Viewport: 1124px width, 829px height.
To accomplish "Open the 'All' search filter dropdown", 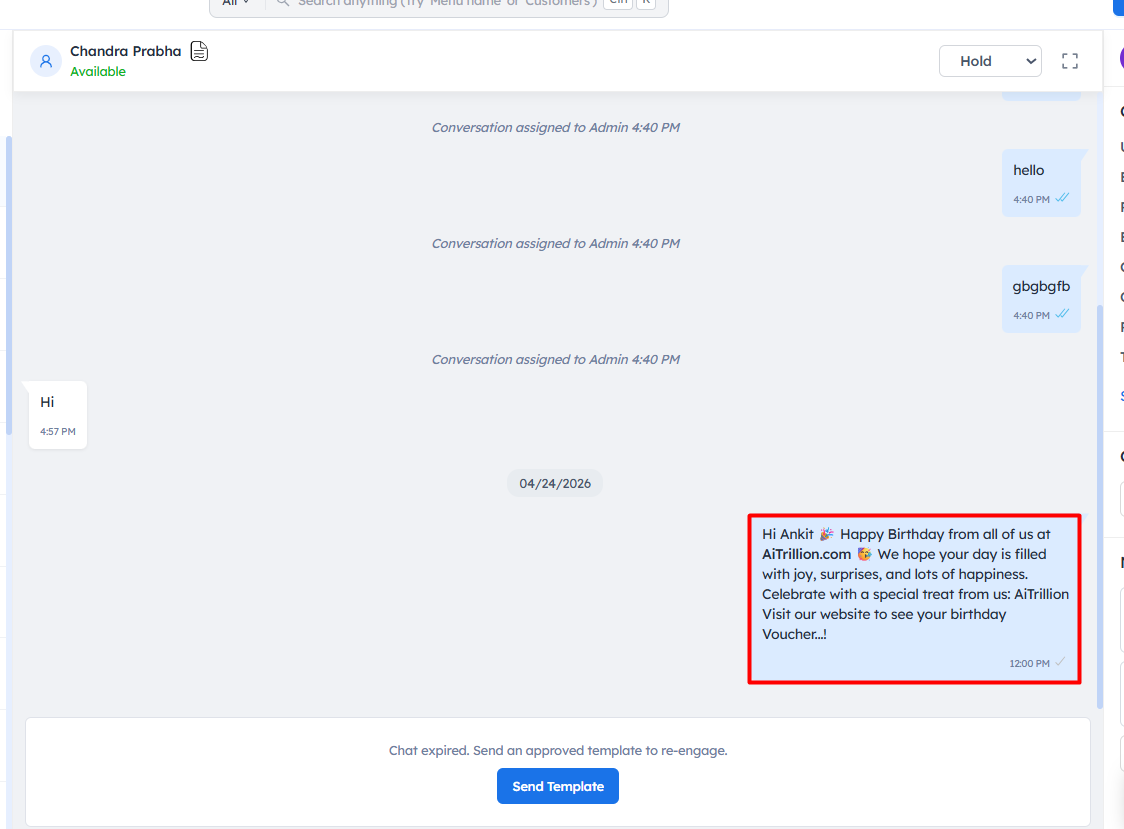I will tap(236, 3).
